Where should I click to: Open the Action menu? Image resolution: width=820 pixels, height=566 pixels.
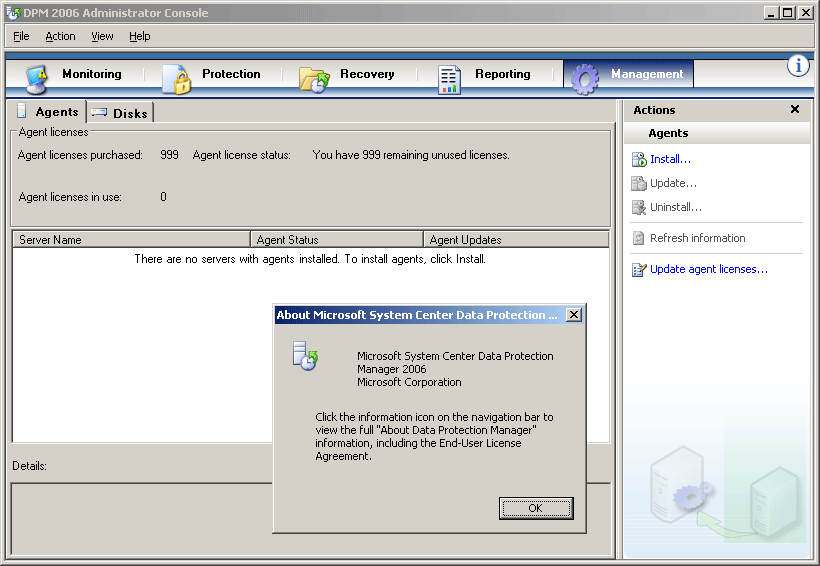click(x=60, y=36)
